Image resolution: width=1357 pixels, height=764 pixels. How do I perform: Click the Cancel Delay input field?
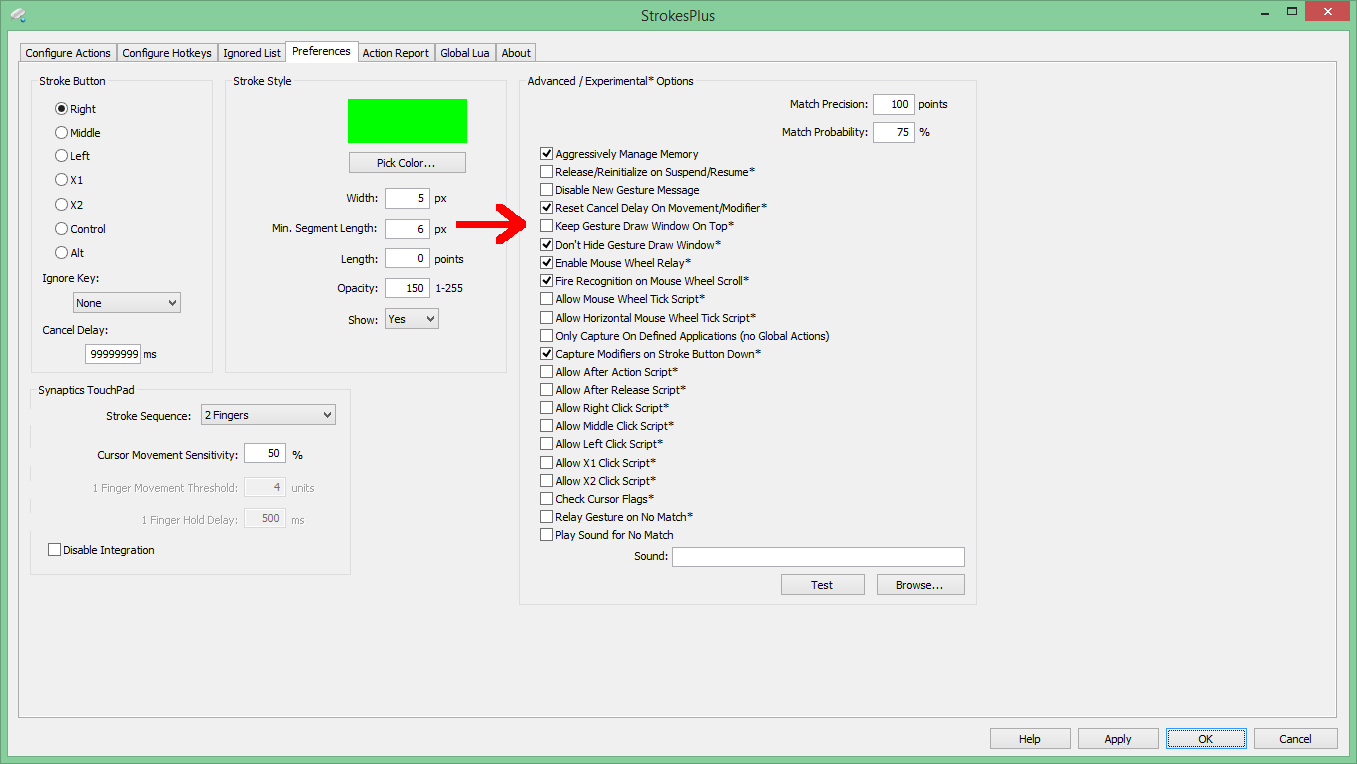point(113,354)
